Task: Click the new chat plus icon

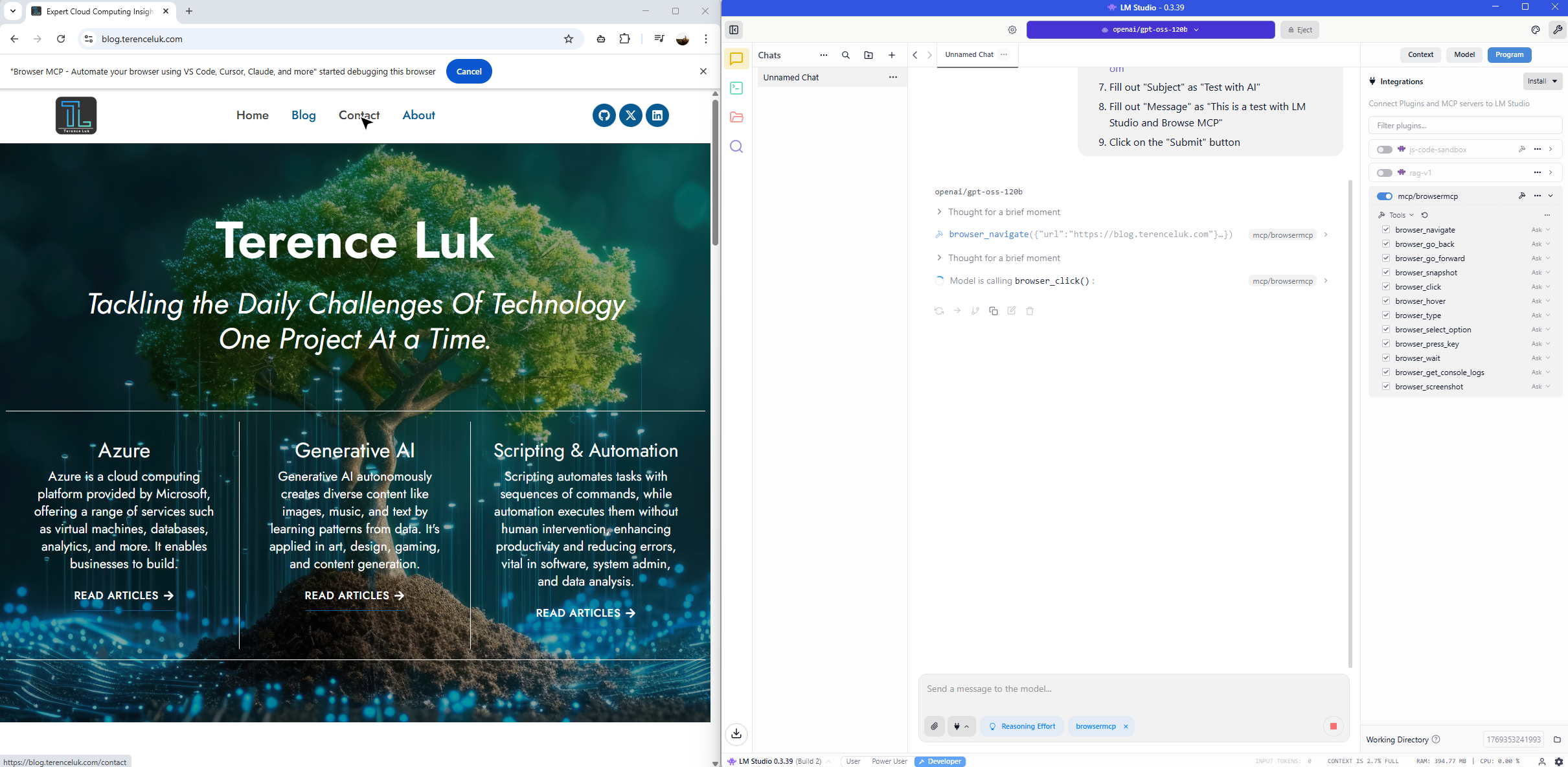Action: click(892, 55)
